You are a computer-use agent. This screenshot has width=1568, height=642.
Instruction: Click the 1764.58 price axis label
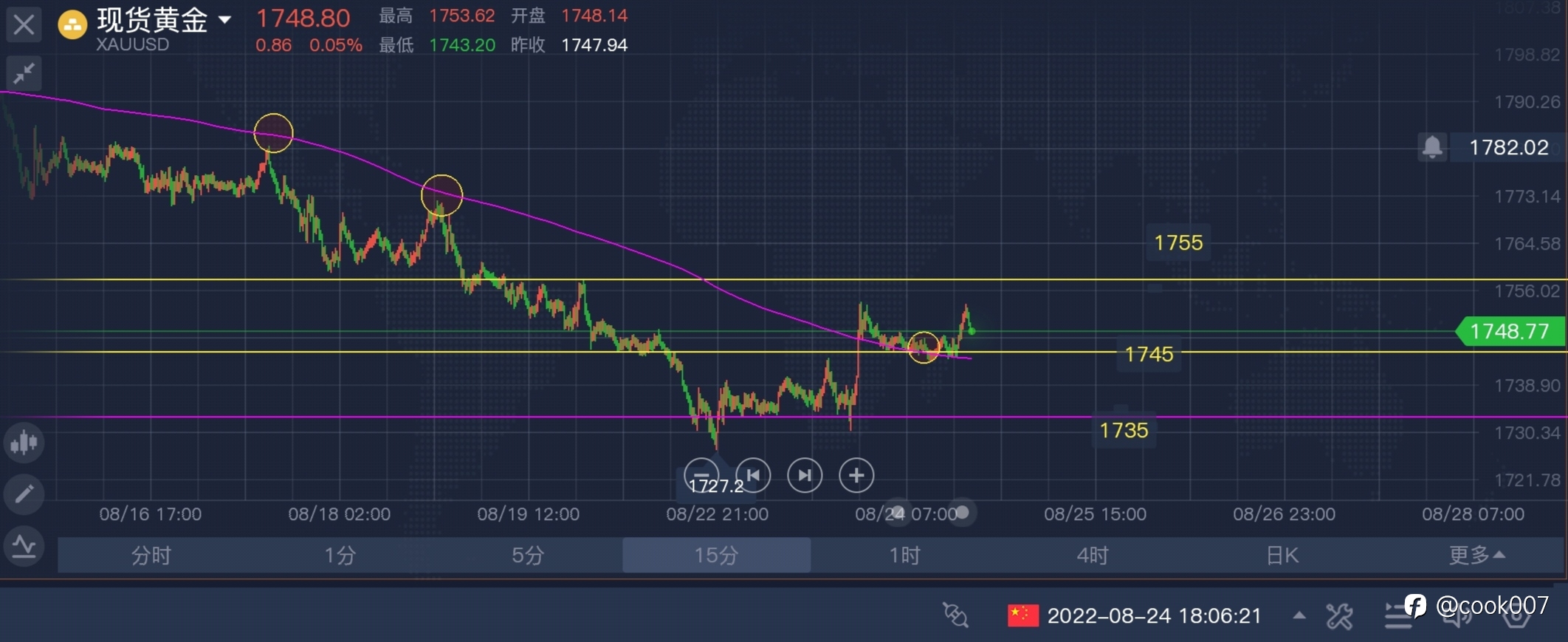[x=1527, y=244]
